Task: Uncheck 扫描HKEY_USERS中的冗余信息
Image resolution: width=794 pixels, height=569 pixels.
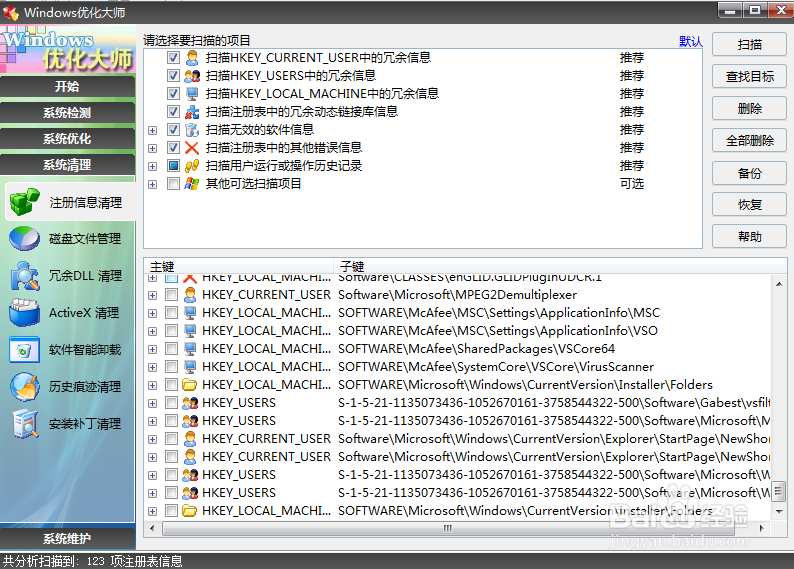Action: 173,76
